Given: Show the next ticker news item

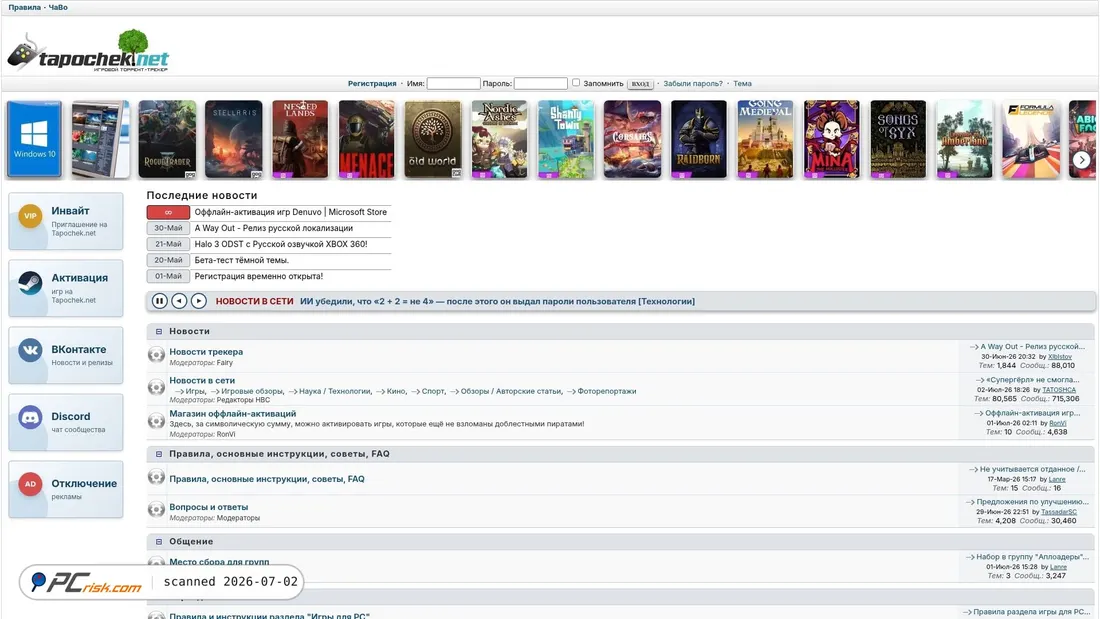Looking at the screenshot, I should point(199,301).
